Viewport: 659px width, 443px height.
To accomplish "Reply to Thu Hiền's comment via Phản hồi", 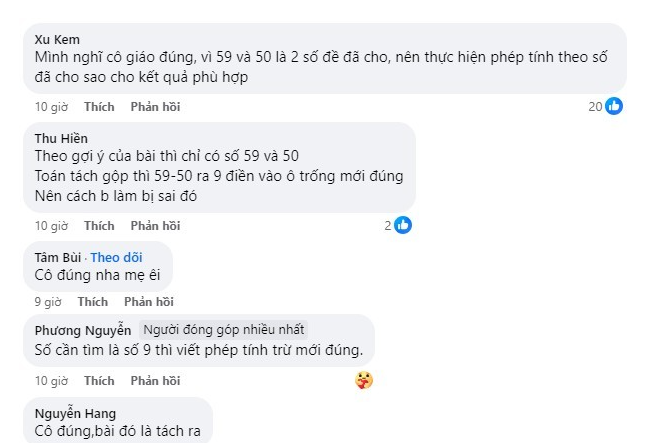I will point(156,226).
